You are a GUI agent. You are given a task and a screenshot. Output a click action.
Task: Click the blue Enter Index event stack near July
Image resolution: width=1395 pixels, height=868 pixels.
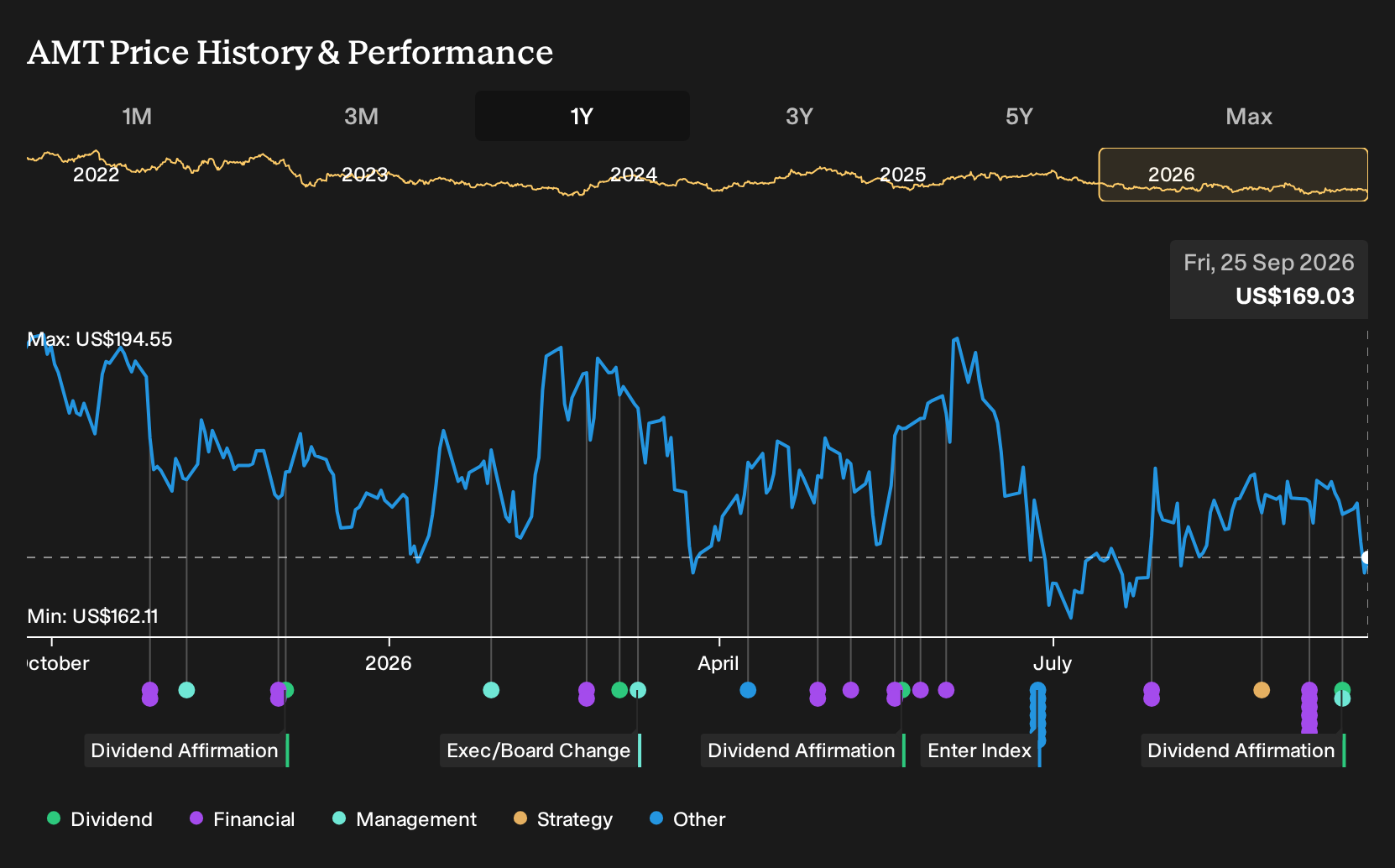(1038, 714)
